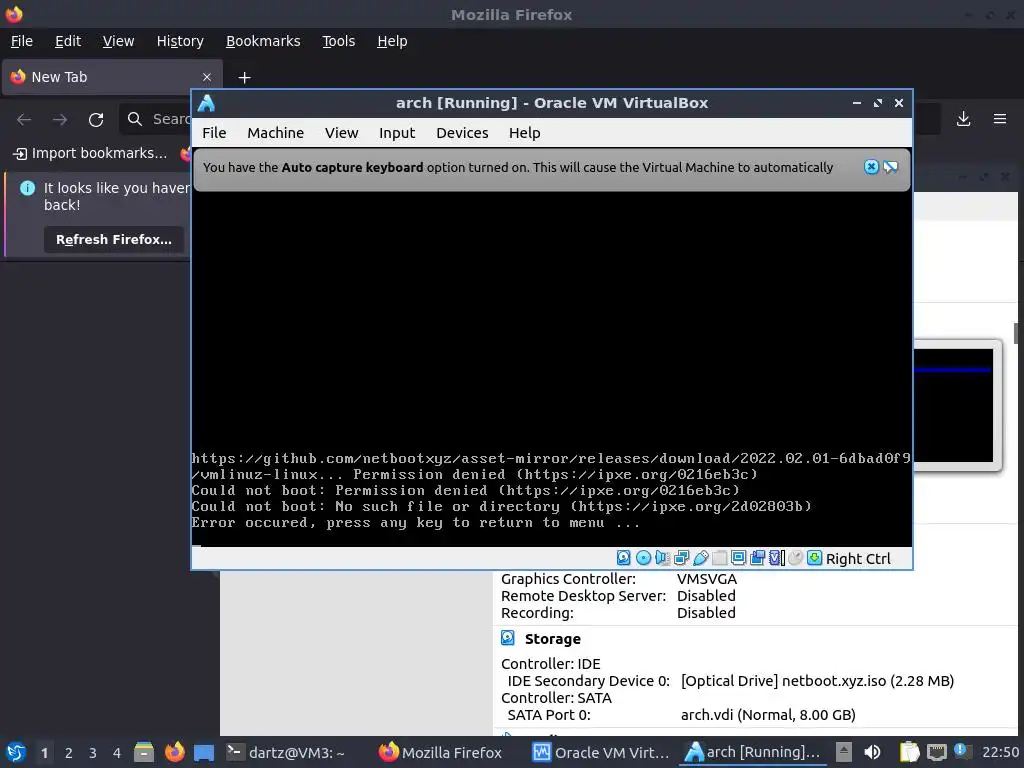Open VirtualBox Help menu
The image size is (1024, 768).
tap(524, 133)
